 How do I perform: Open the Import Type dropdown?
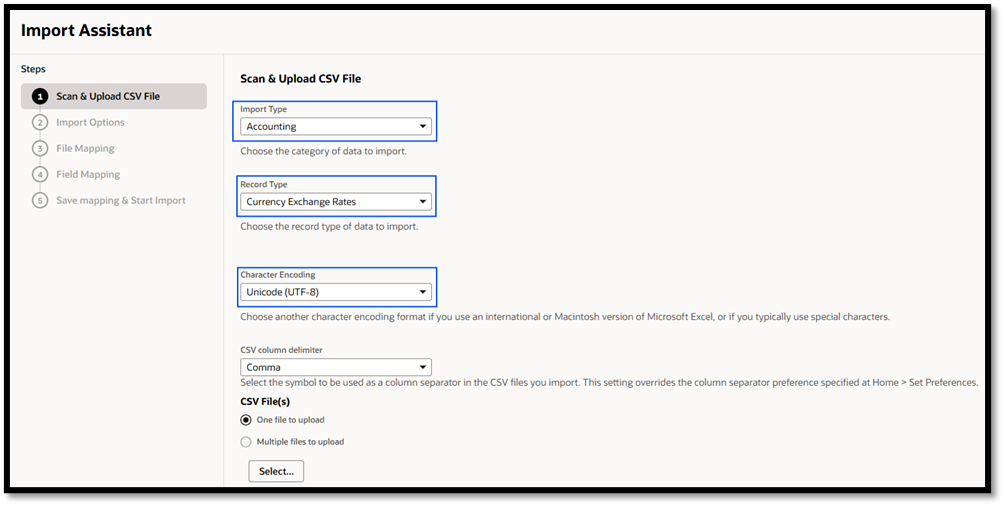[336, 126]
